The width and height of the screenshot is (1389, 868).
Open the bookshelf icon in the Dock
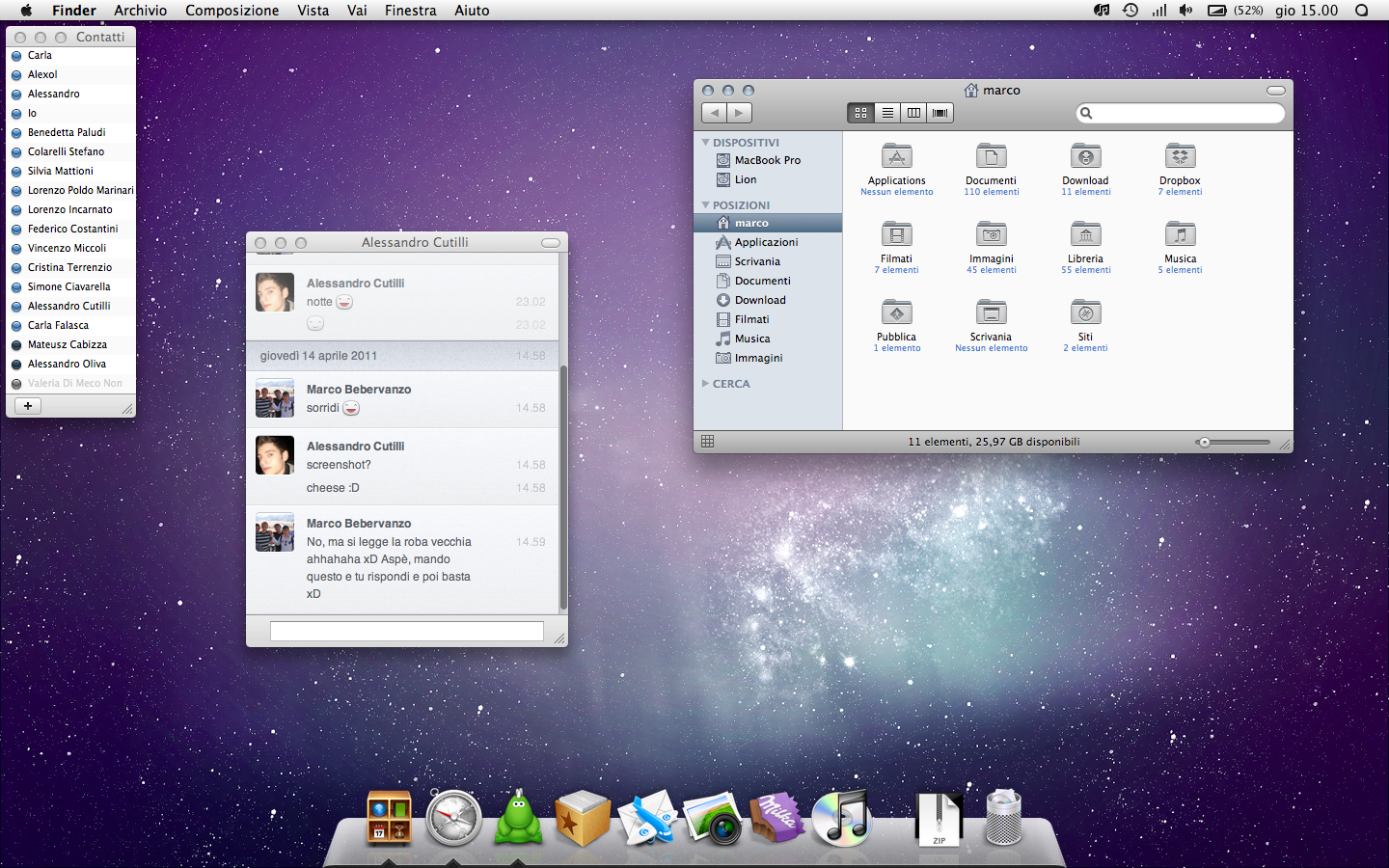click(389, 819)
